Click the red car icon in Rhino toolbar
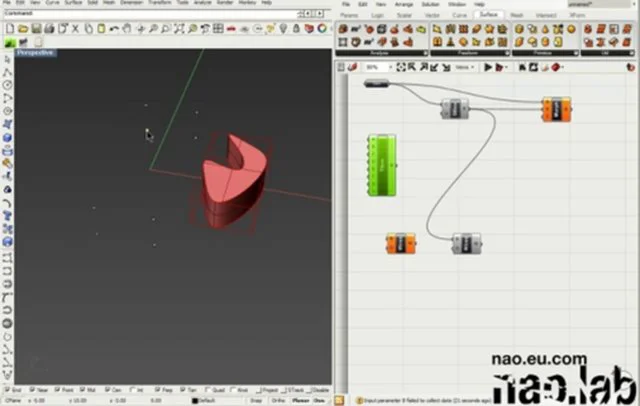The height and width of the screenshot is (406, 640). click(231, 29)
